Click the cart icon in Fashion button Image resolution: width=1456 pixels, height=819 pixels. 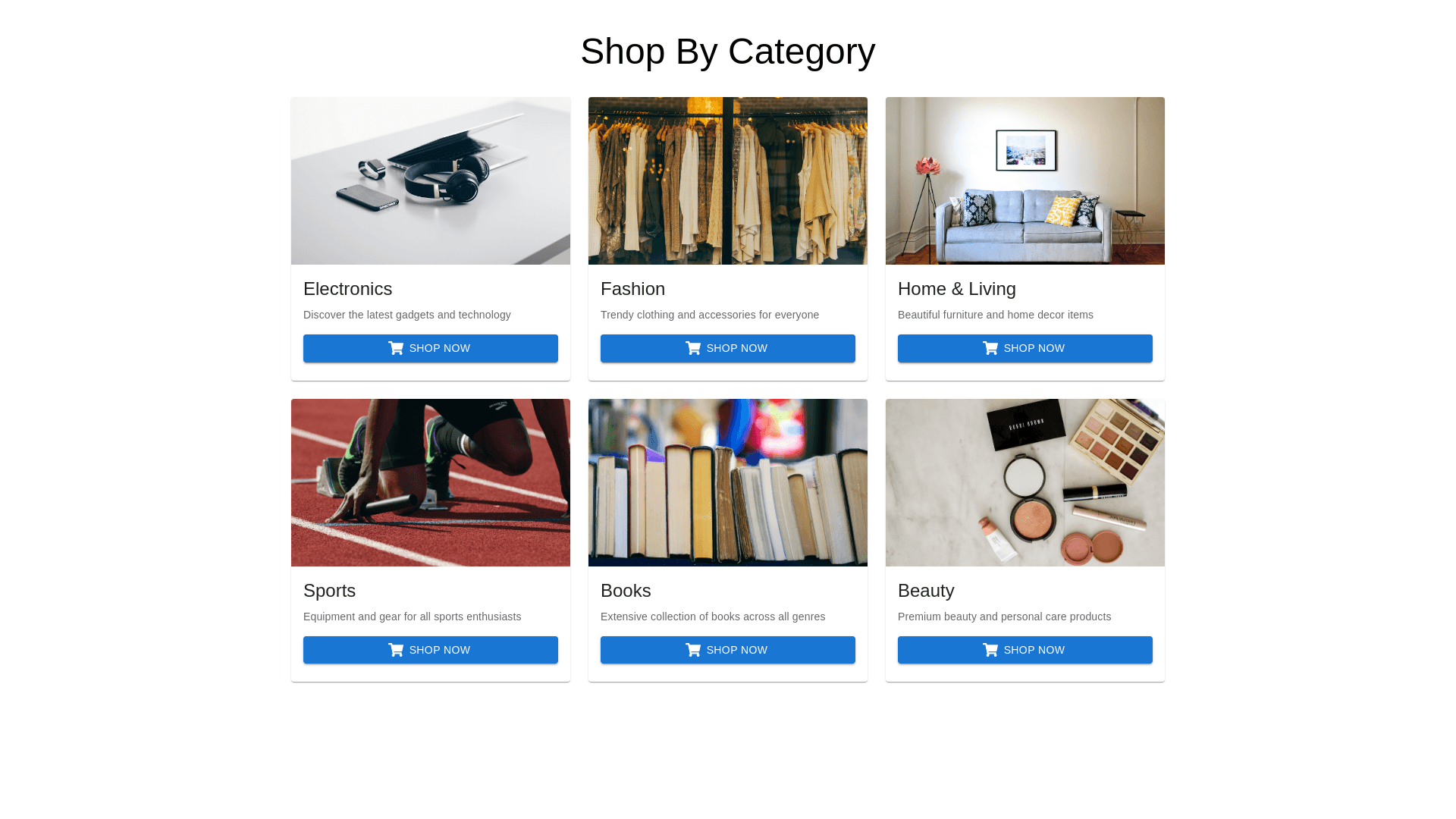tap(693, 348)
